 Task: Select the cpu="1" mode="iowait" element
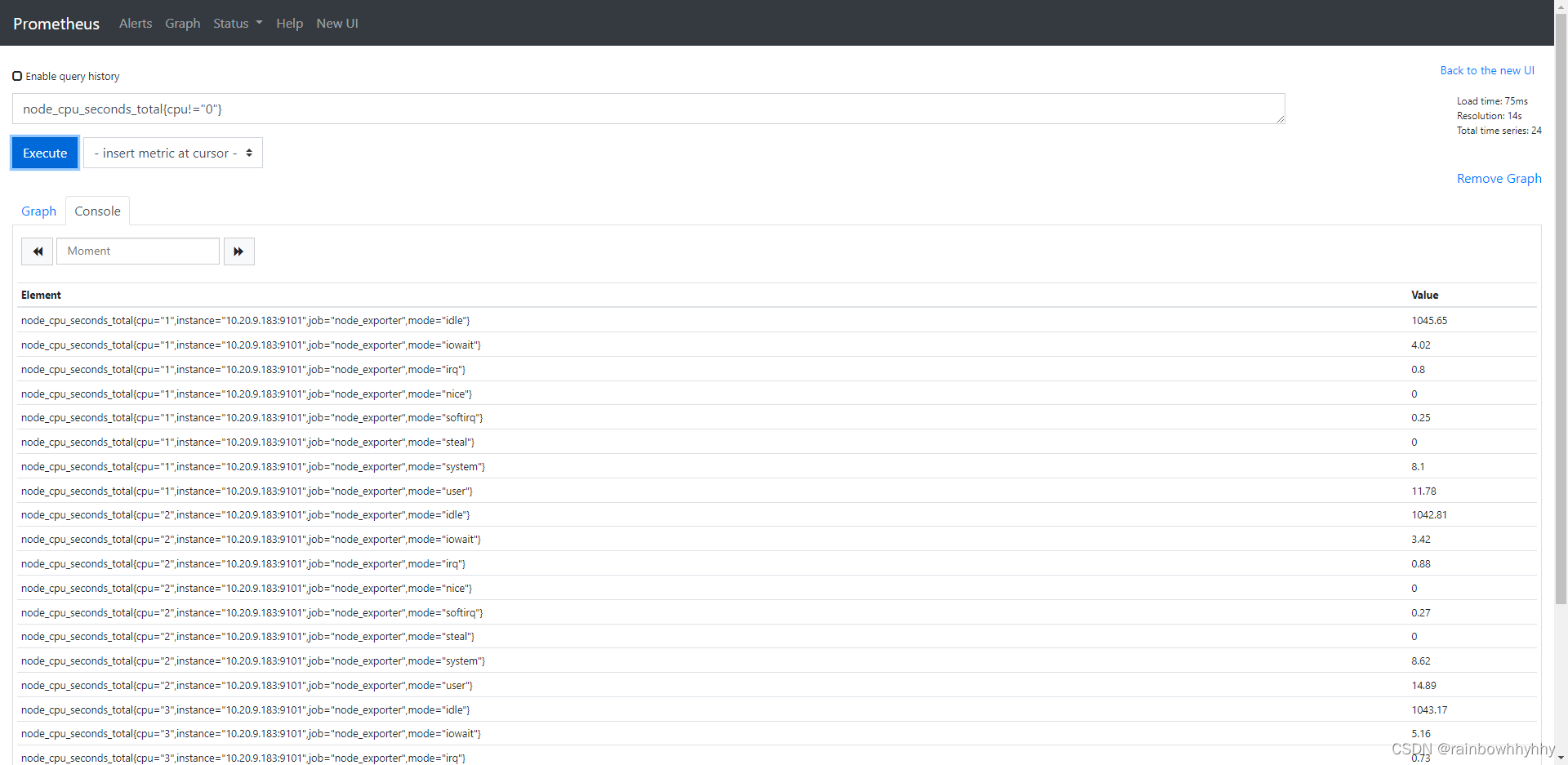pos(251,345)
